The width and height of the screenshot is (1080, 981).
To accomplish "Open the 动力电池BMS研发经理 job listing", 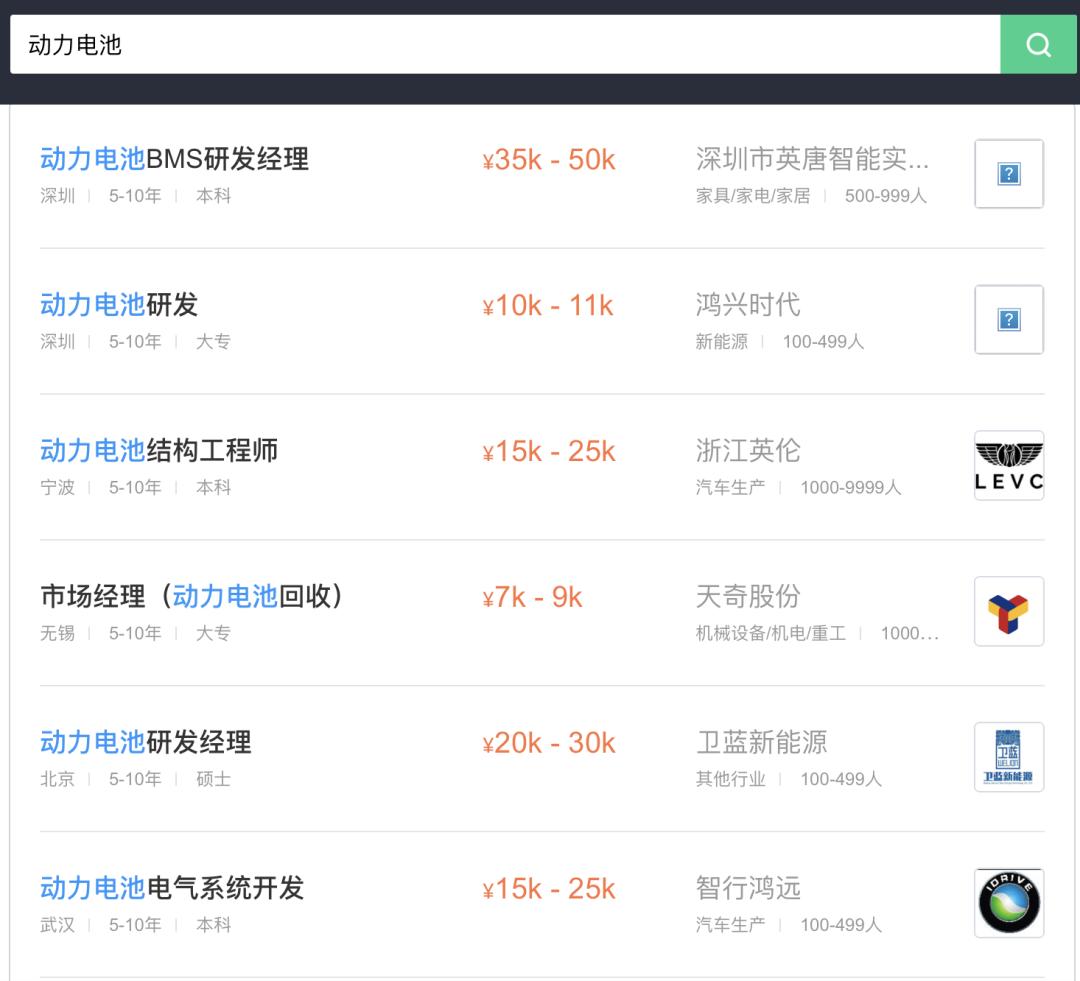I will (174, 159).
